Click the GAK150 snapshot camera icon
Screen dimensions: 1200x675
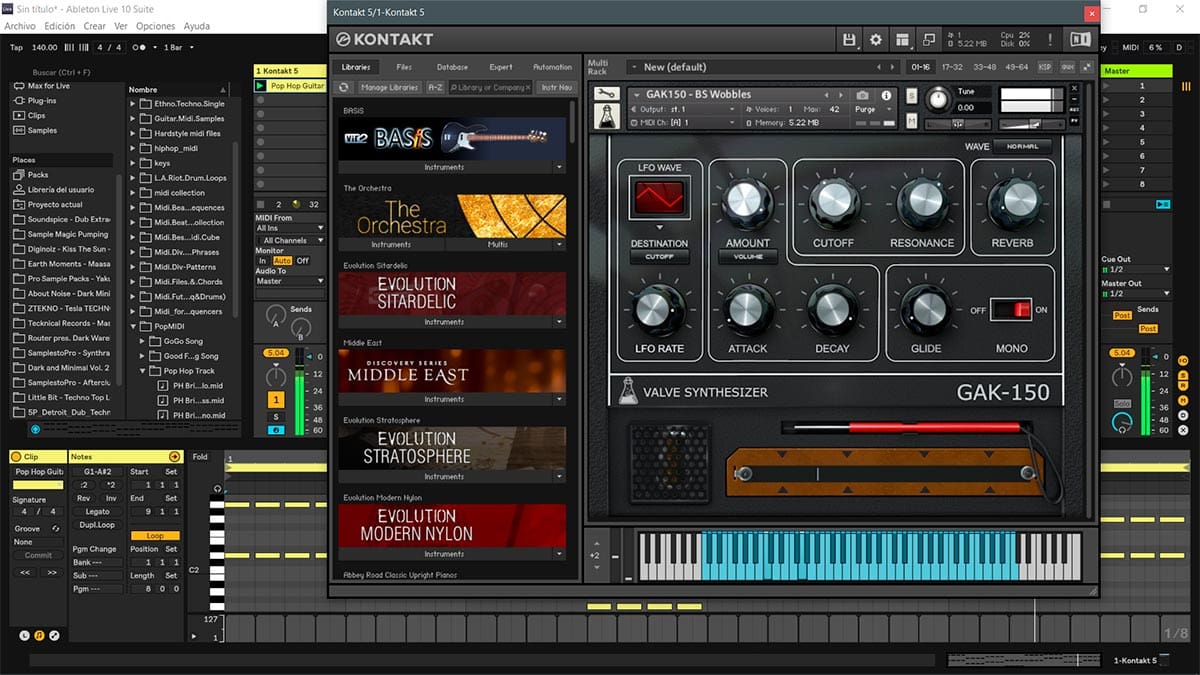862,95
